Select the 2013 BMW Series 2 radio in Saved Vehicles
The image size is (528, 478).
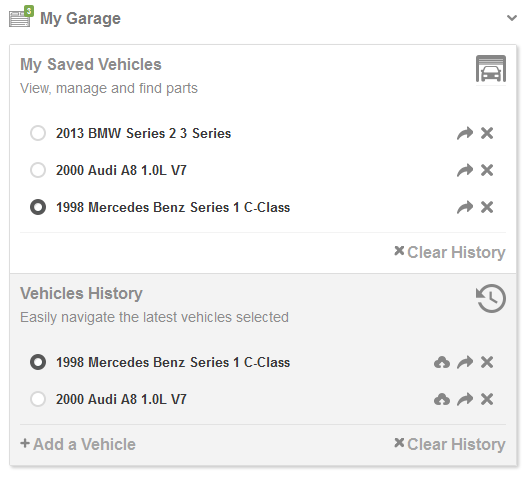pos(38,133)
